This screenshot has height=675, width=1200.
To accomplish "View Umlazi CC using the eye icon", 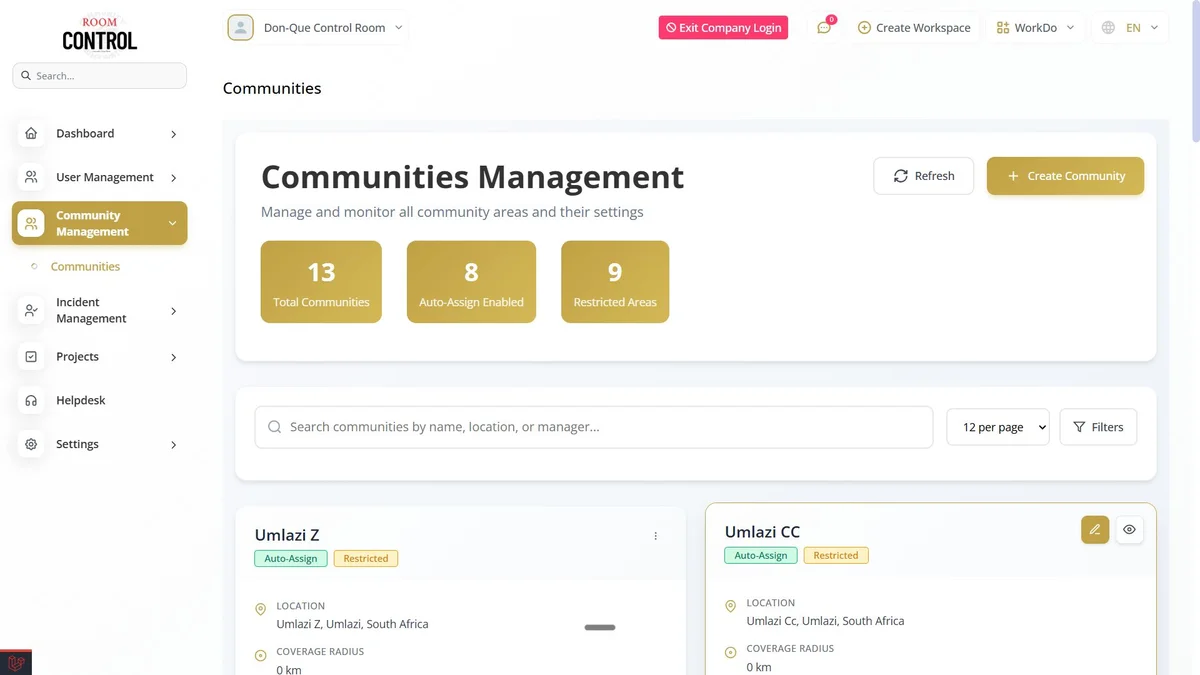I will pyautogui.click(x=1129, y=530).
